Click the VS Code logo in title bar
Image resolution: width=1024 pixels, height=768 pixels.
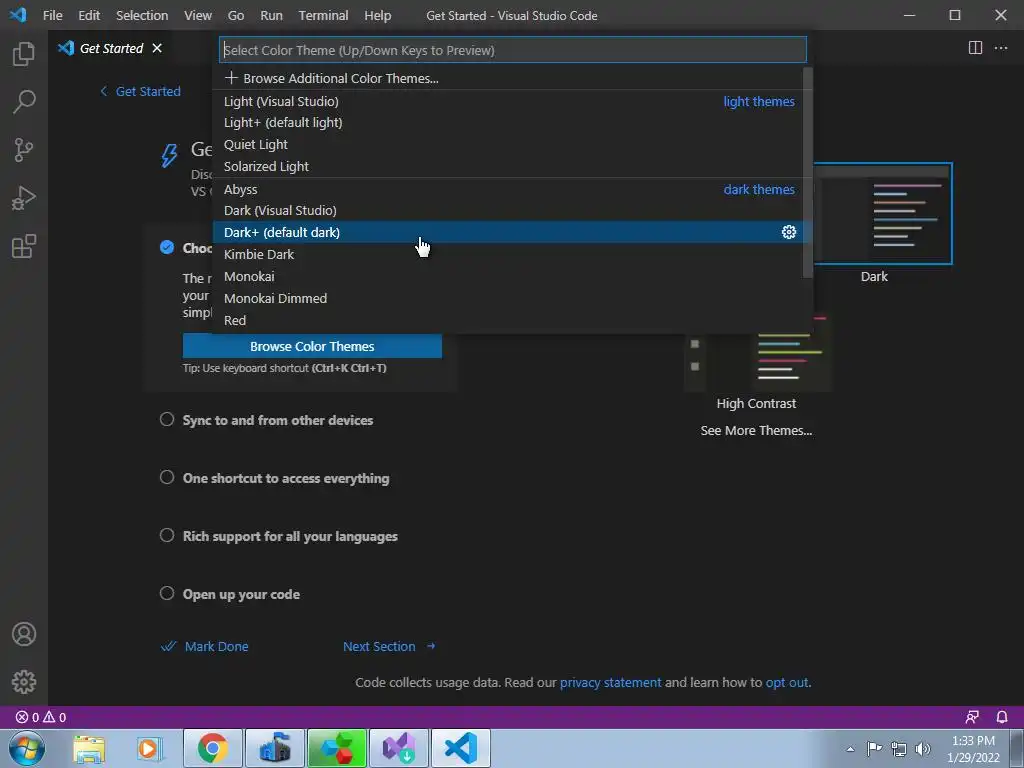tap(18, 15)
